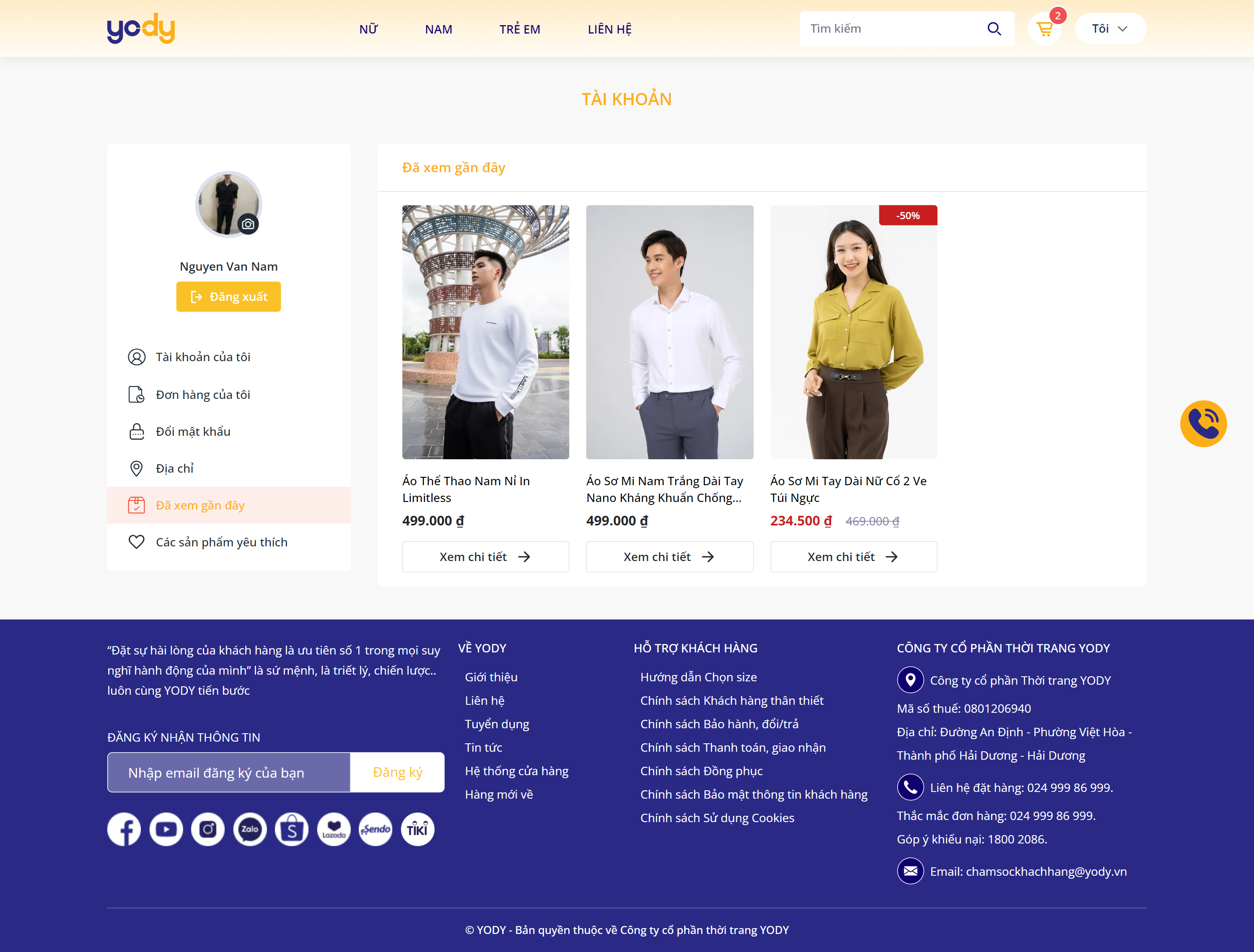
Task: Open the yellow women's shirt product thumbnail
Action: 853,332
